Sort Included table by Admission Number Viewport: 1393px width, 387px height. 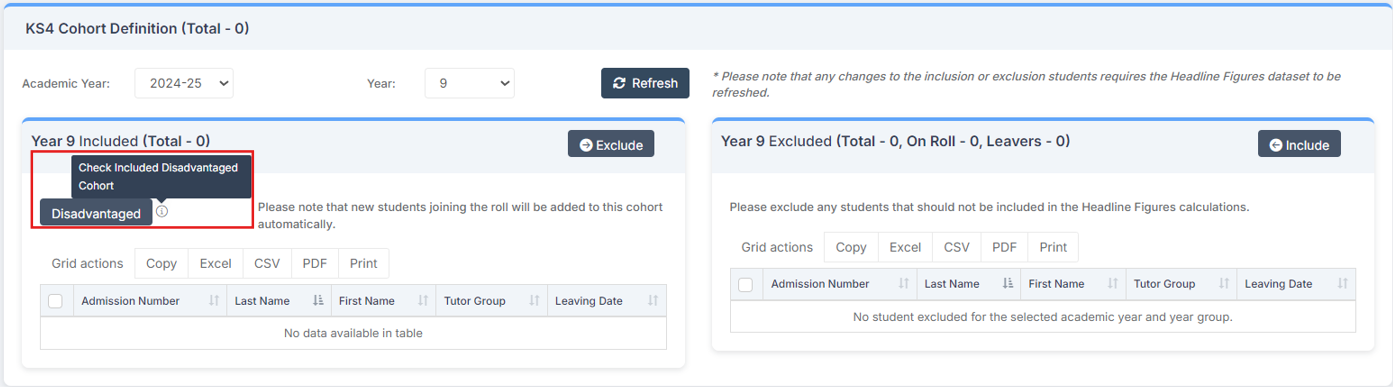tap(150, 301)
